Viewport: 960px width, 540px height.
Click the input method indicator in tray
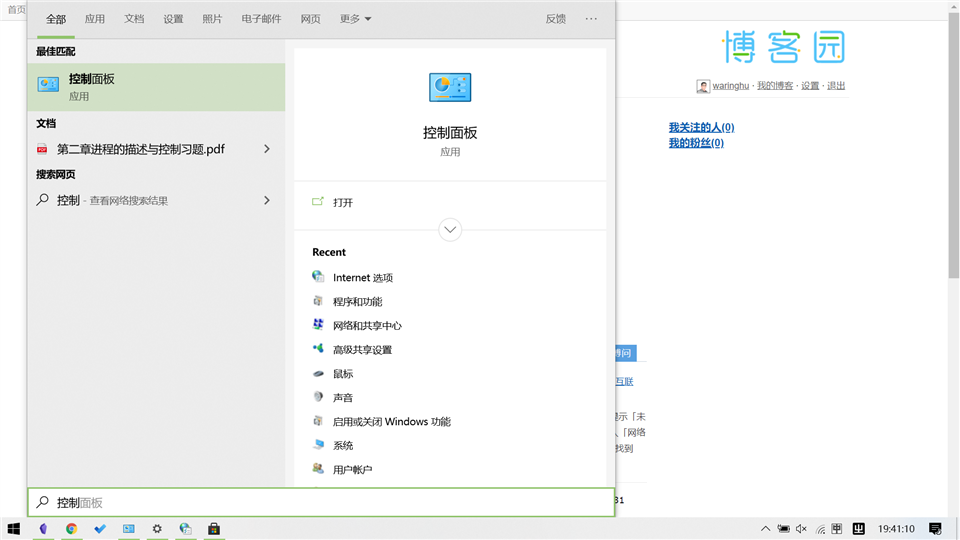point(837,528)
